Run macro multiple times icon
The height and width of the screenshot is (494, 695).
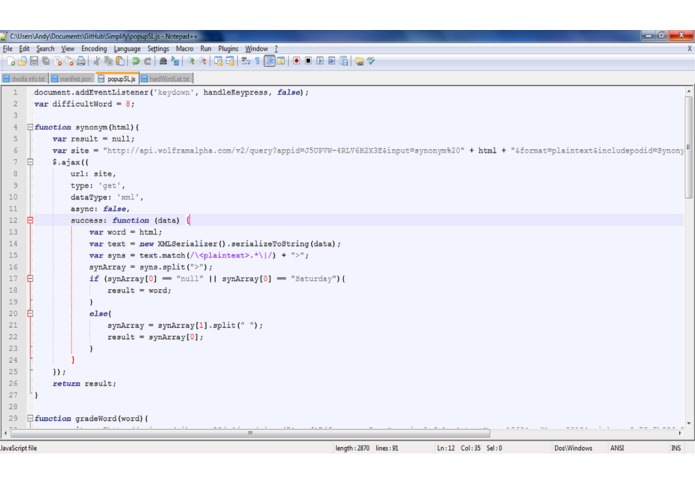(332, 61)
